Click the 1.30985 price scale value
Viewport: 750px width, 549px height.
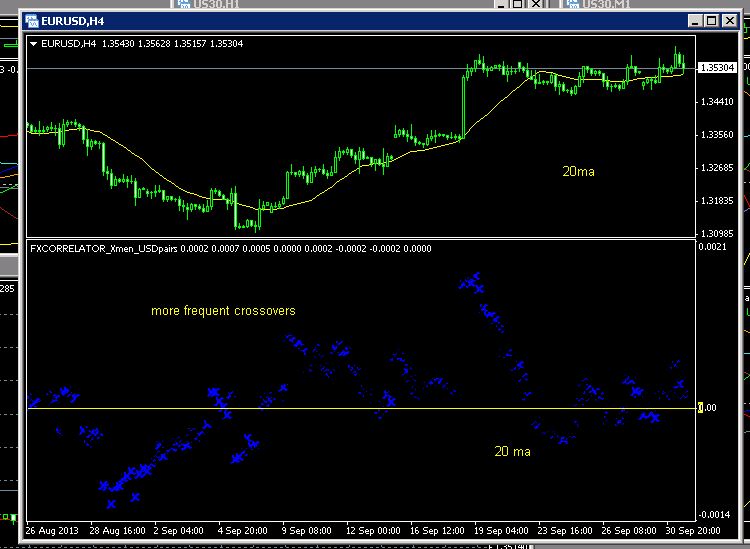click(717, 234)
